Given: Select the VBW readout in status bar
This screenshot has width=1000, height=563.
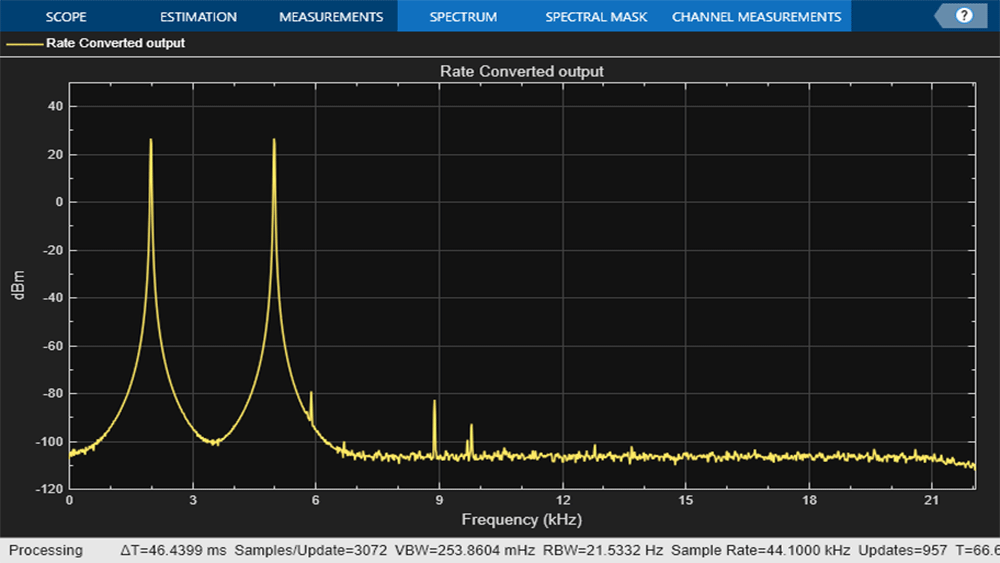Looking at the screenshot, I should click(465, 550).
